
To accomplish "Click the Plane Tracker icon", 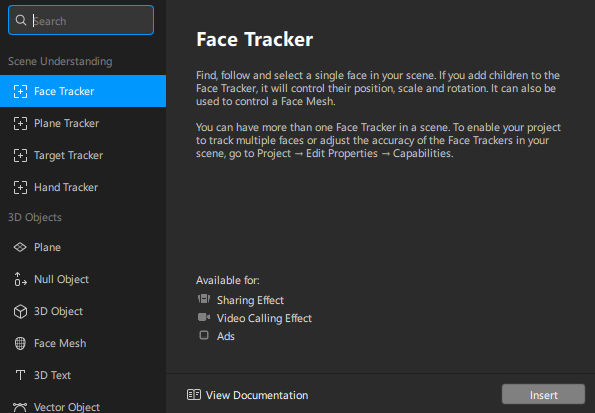I will tap(20, 123).
